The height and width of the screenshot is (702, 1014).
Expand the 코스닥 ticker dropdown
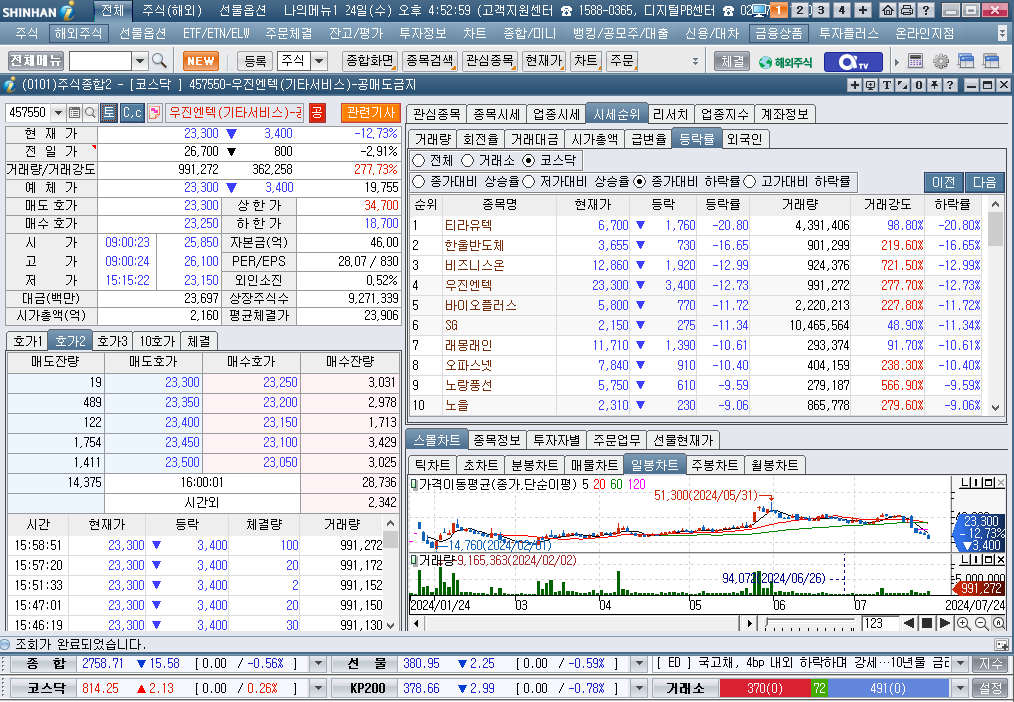[318, 688]
